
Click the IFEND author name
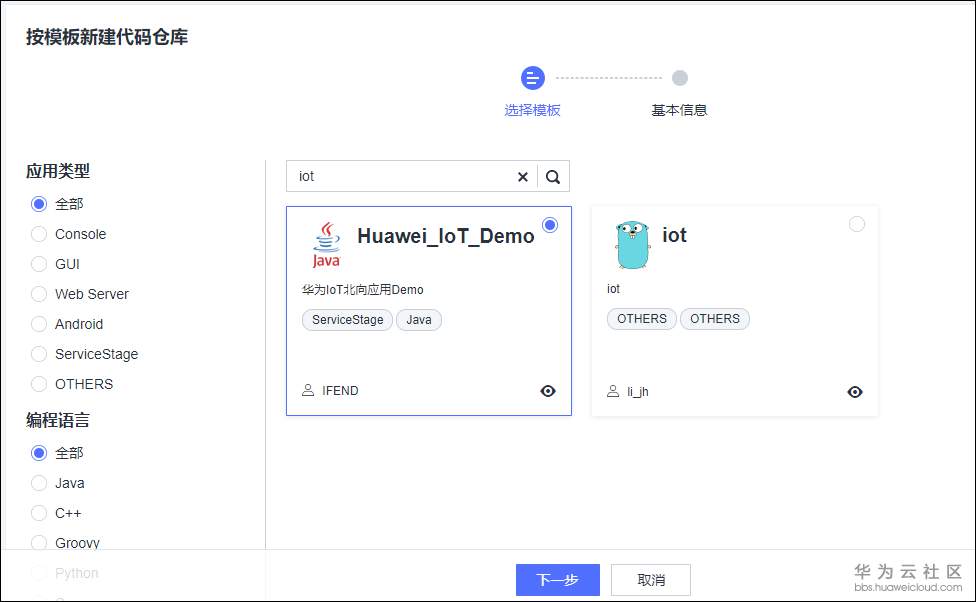pyautogui.click(x=340, y=391)
